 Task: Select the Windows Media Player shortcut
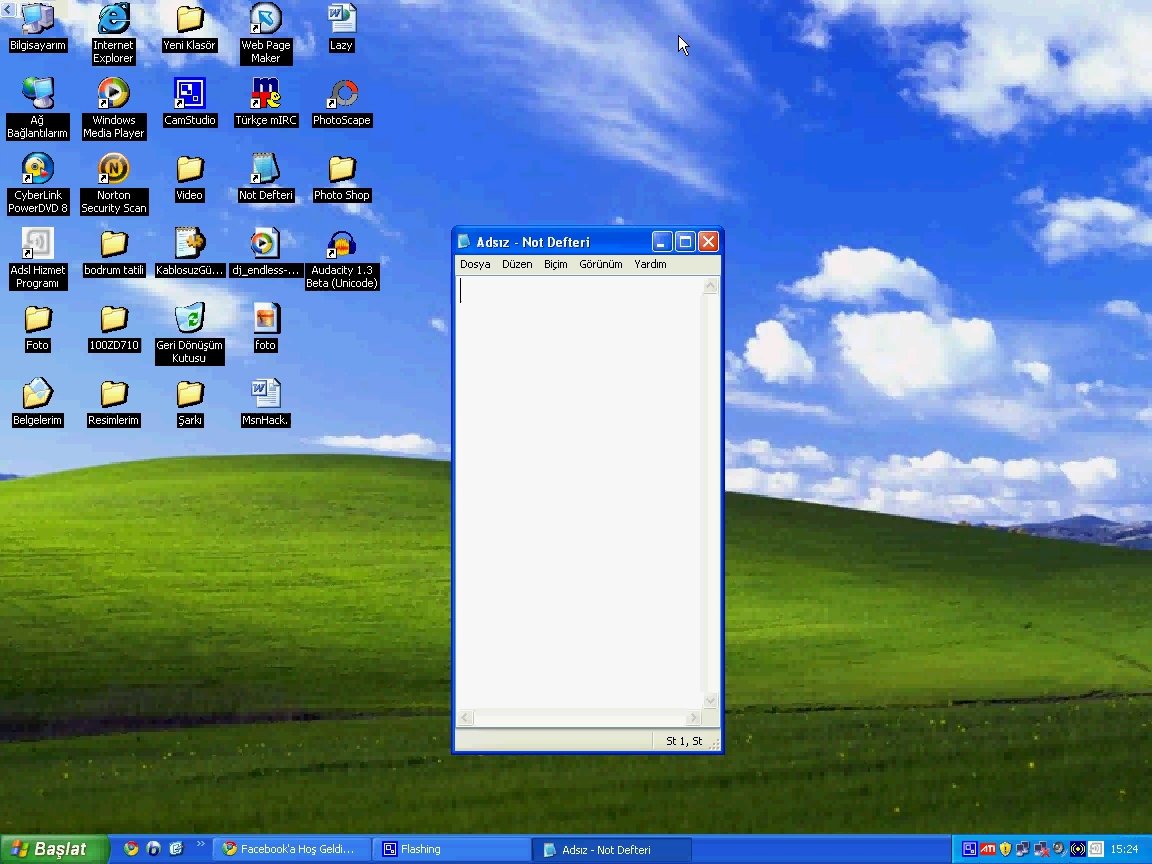113,108
